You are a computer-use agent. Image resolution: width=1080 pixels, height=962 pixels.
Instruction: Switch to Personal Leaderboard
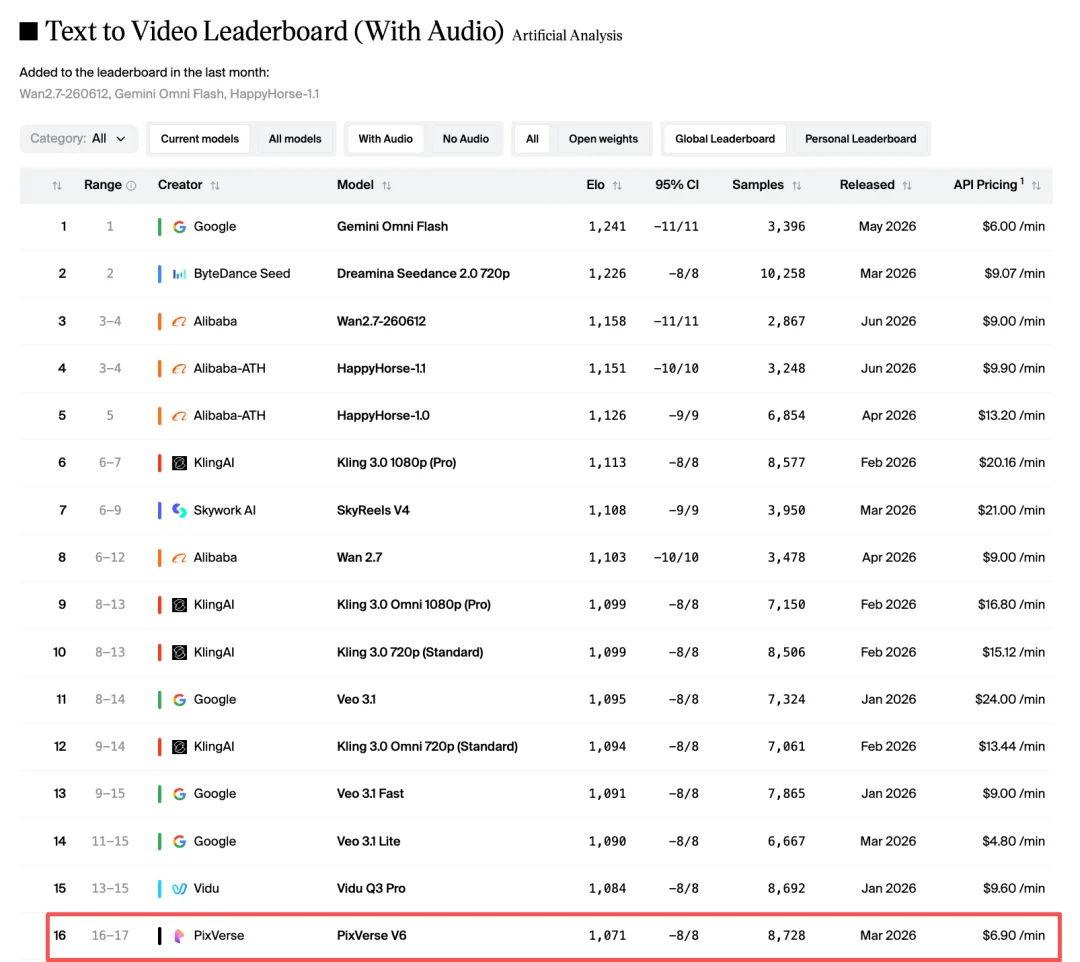(860, 139)
